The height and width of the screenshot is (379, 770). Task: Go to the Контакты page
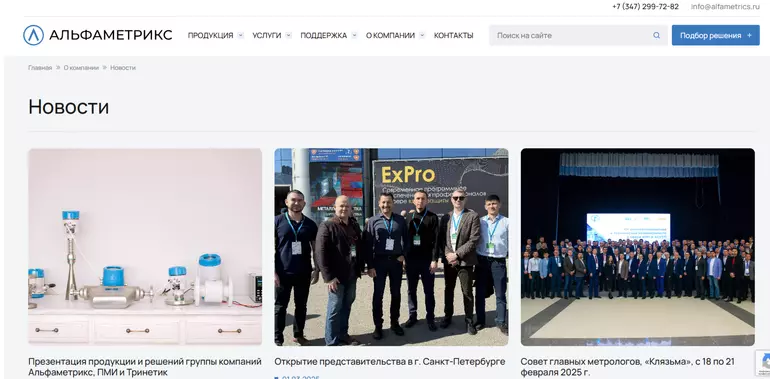[453, 35]
